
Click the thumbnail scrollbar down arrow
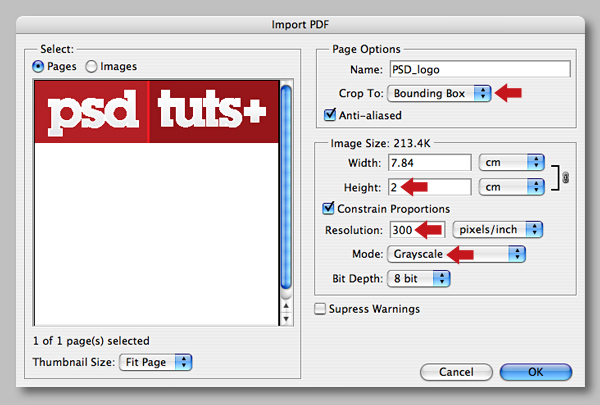pos(286,318)
